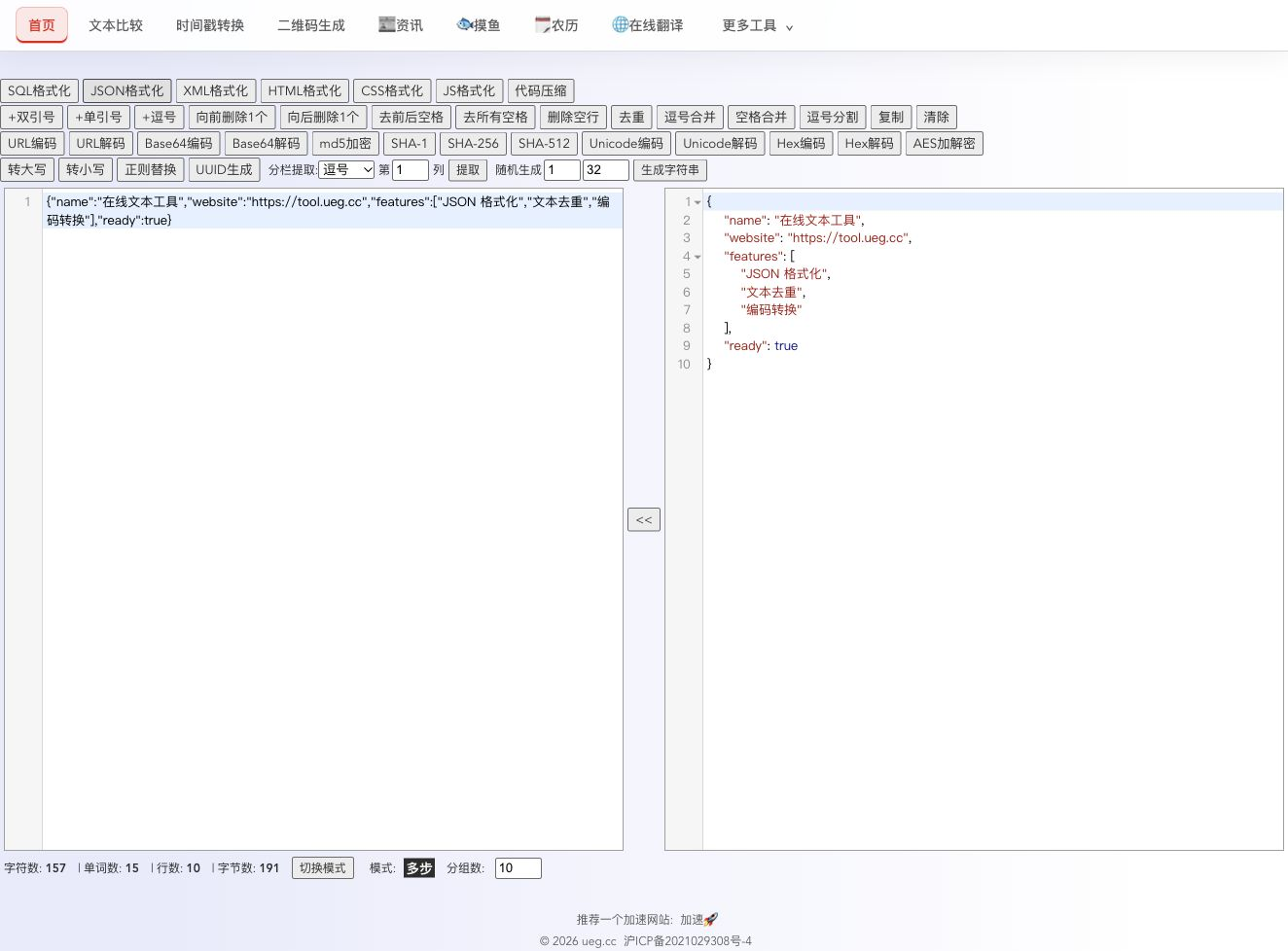Clear the editor with 清除
This screenshot has width=1288, height=951.
(937, 117)
